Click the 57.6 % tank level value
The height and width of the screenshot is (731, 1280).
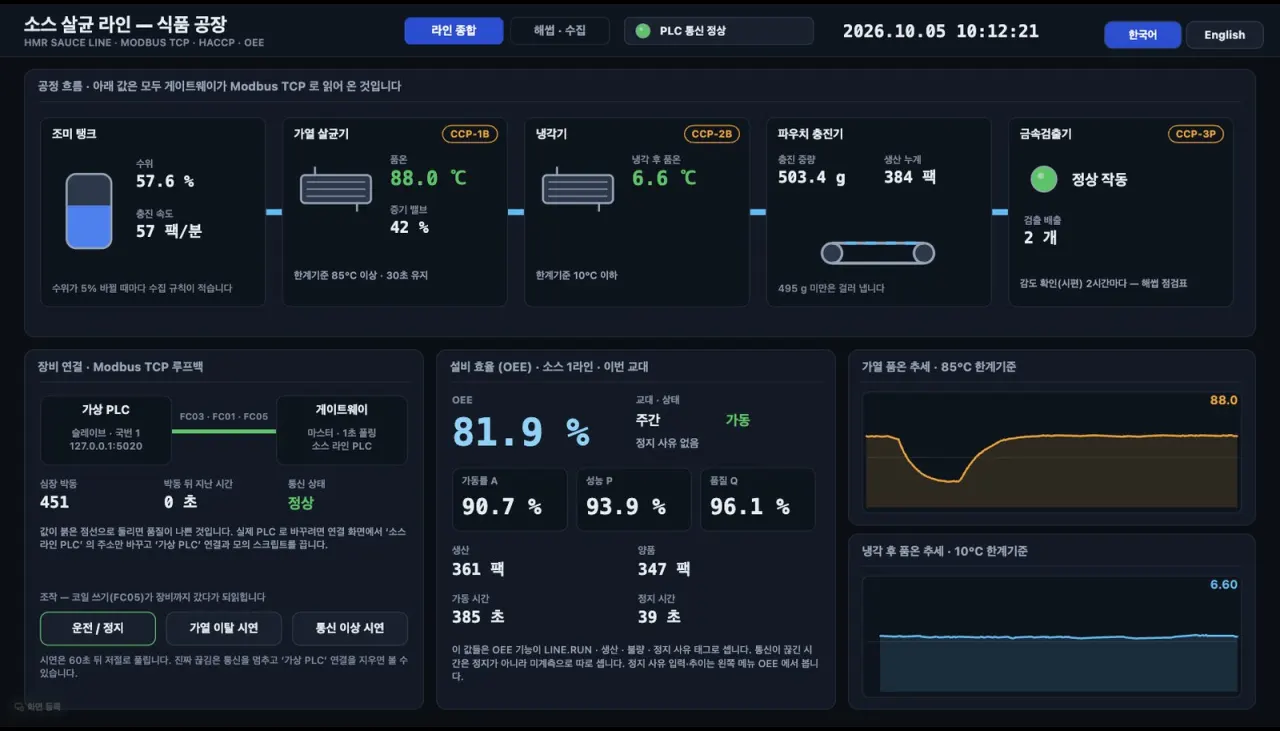(x=165, y=181)
